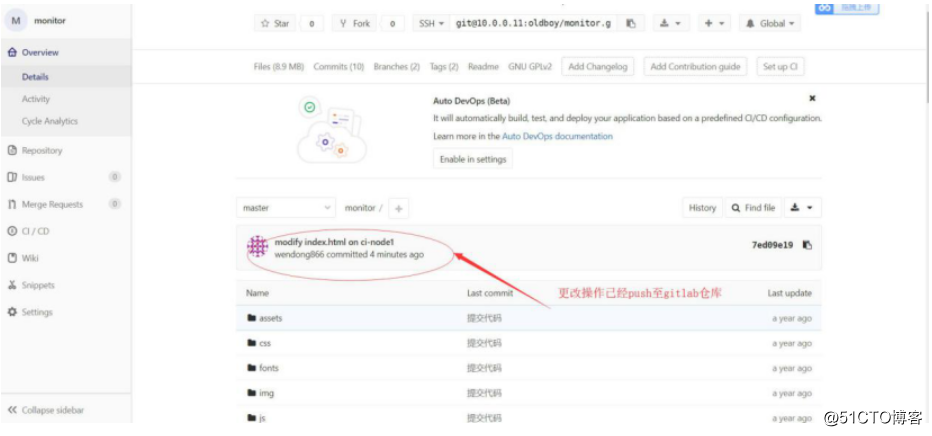Open the css folder
The image size is (932, 436).
click(265, 343)
